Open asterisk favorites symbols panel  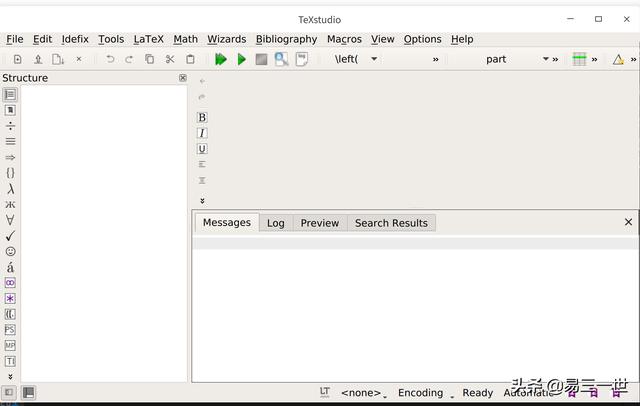[10, 299]
